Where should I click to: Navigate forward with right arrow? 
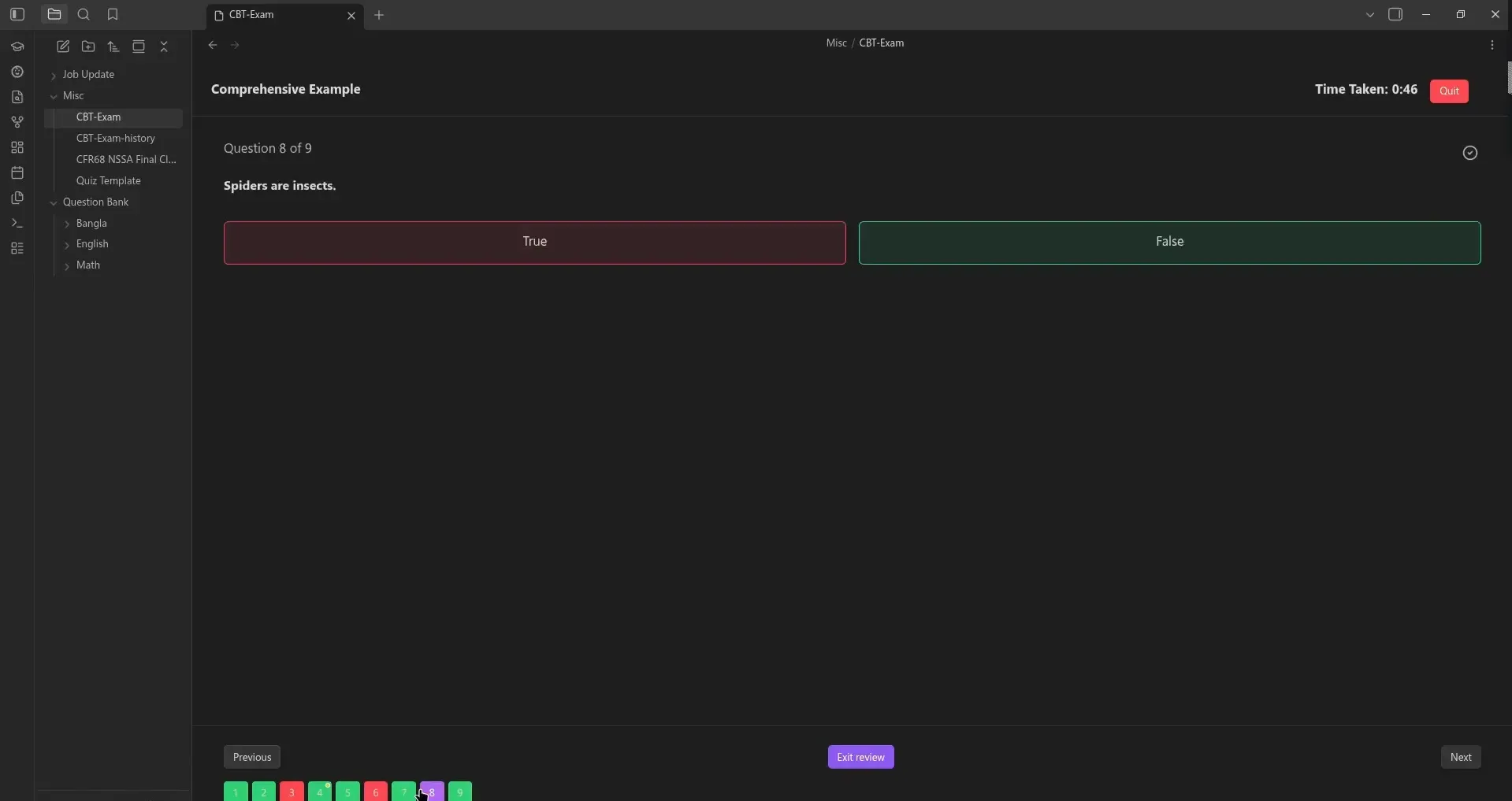[236, 46]
